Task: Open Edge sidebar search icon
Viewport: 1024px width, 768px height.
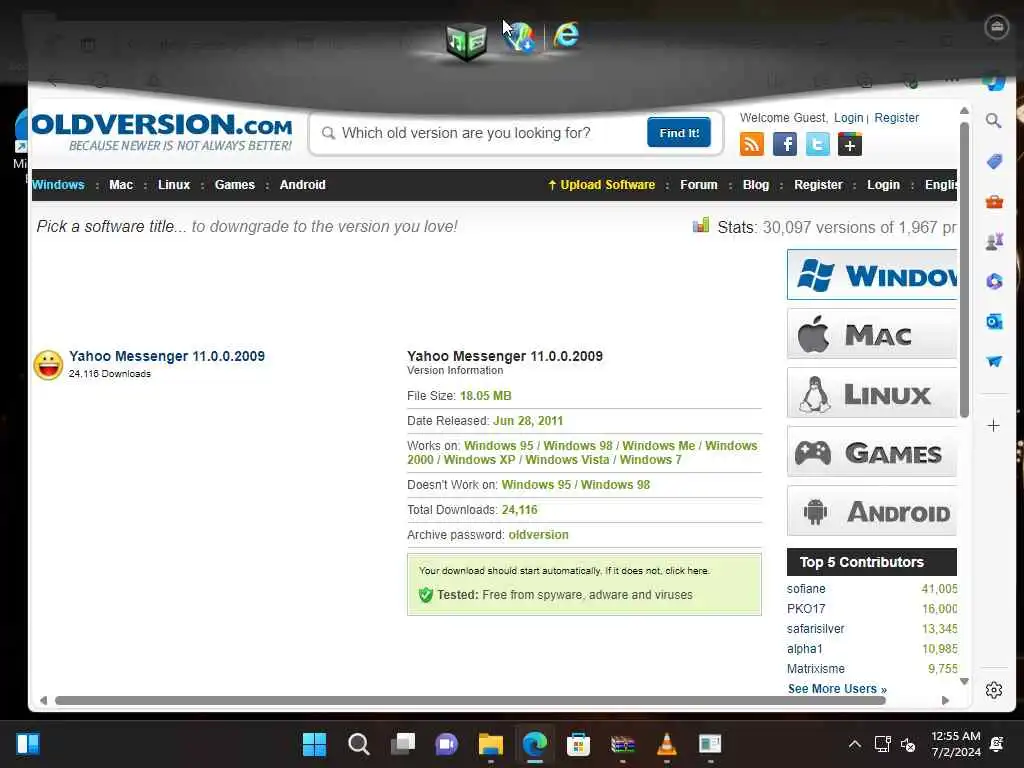Action: 993,121
